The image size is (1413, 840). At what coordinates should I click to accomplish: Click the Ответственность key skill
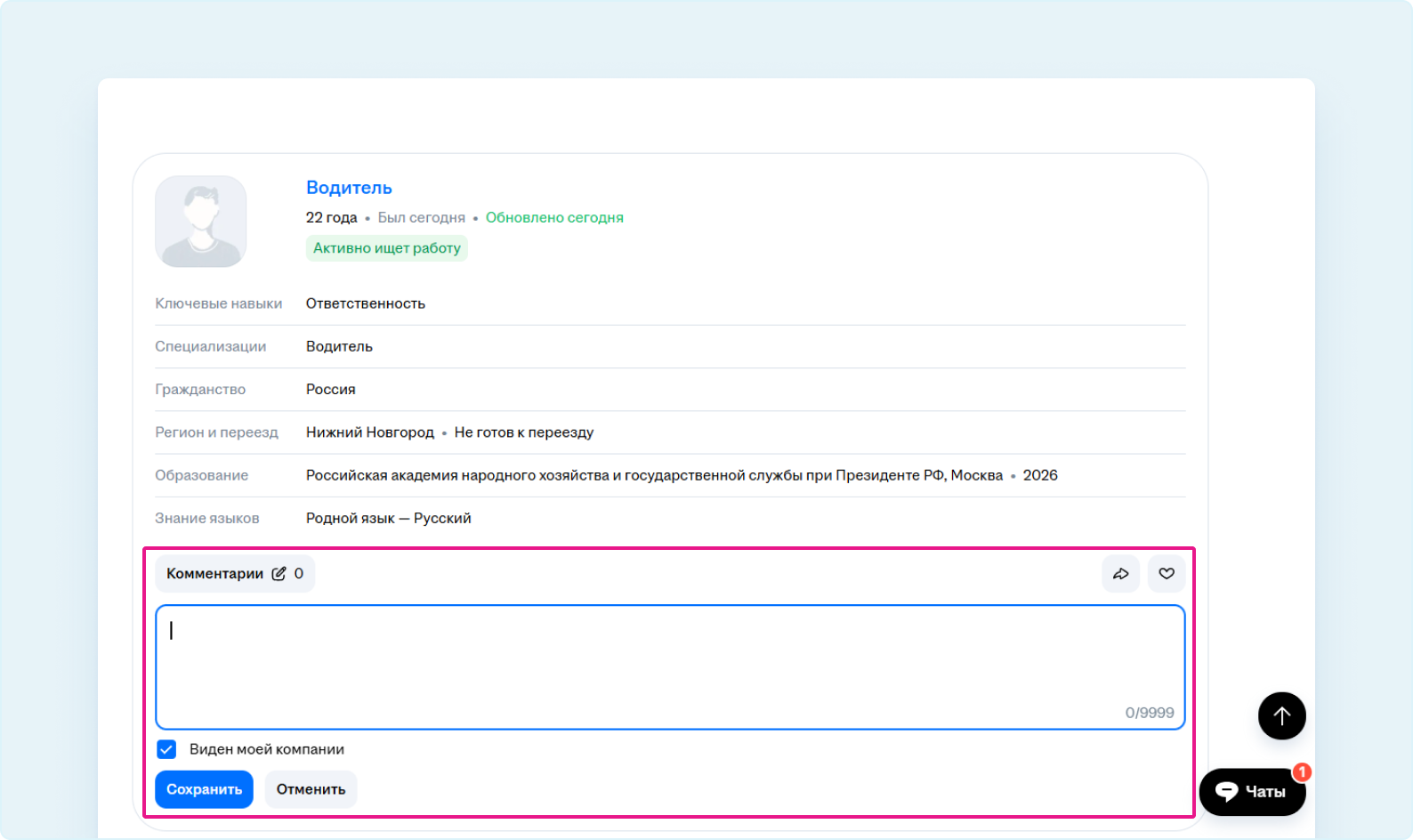point(366,303)
